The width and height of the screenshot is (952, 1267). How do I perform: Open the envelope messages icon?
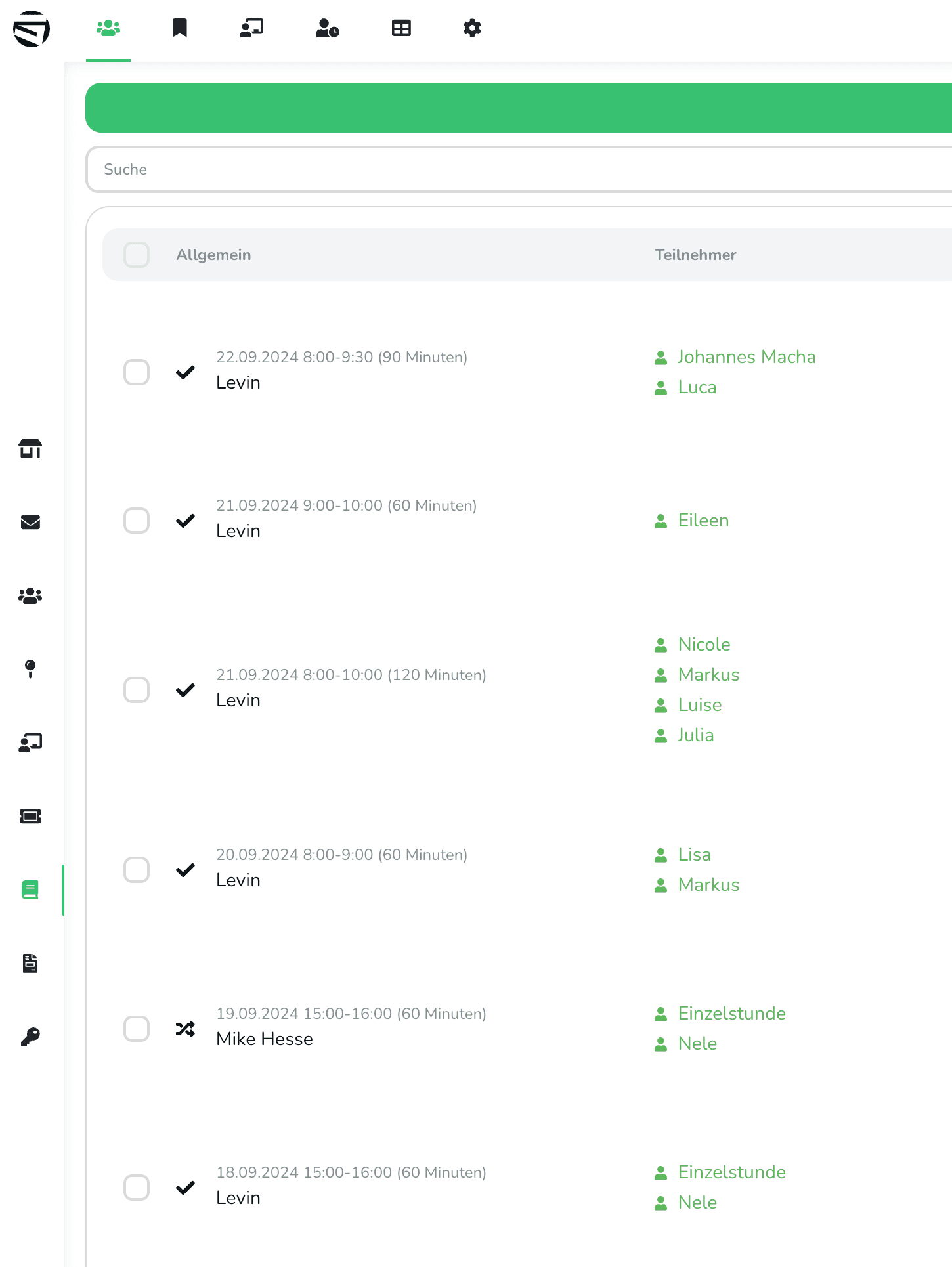pos(30,523)
